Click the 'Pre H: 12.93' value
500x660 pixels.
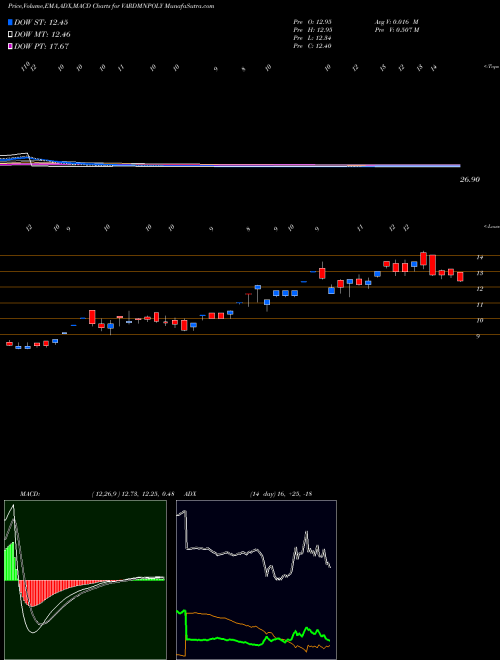(312, 30)
